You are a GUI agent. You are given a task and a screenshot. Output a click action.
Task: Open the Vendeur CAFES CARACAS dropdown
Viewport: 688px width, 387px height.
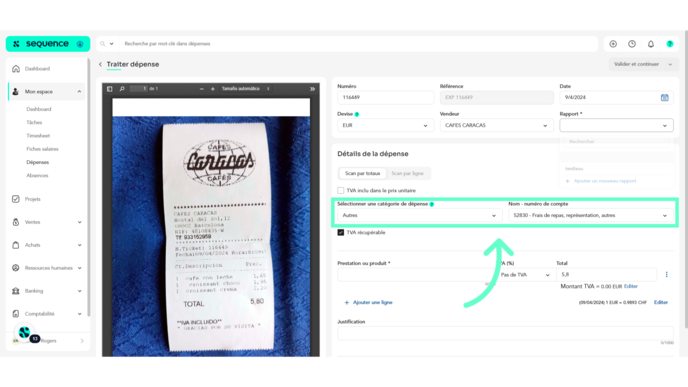click(x=496, y=125)
